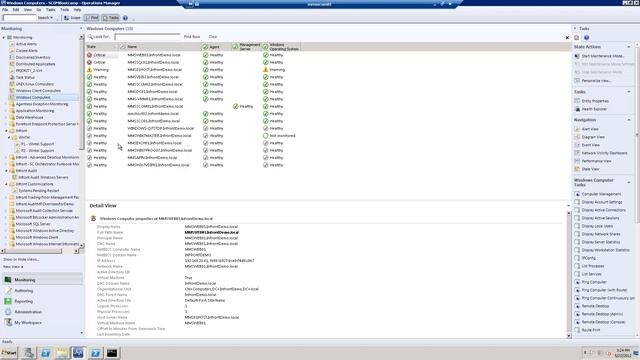Select Windows Client Computers in the tree
The width and height of the screenshot is (640, 360).
[x=38, y=91]
